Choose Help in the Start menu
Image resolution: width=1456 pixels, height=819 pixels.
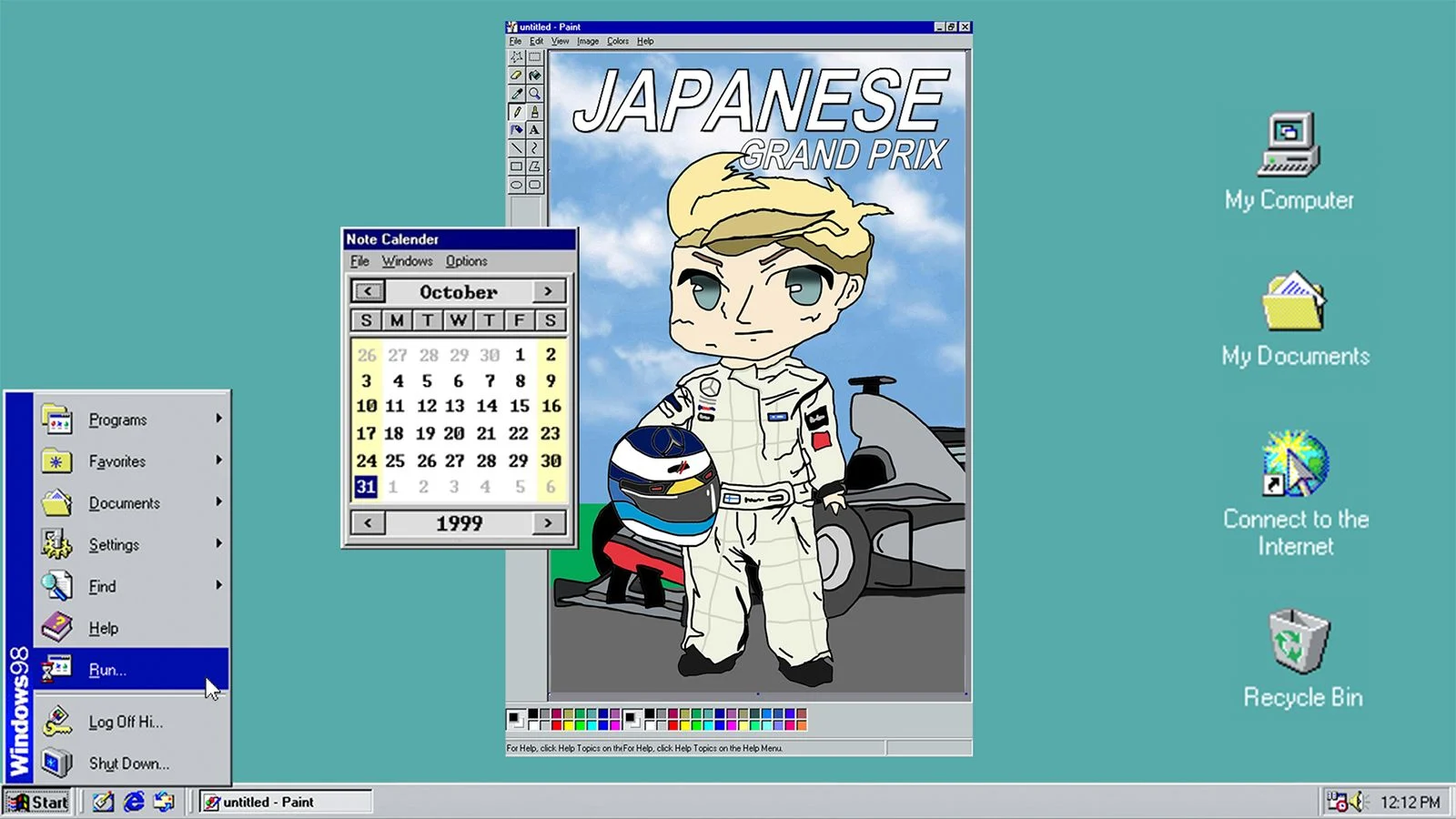[x=132, y=628]
